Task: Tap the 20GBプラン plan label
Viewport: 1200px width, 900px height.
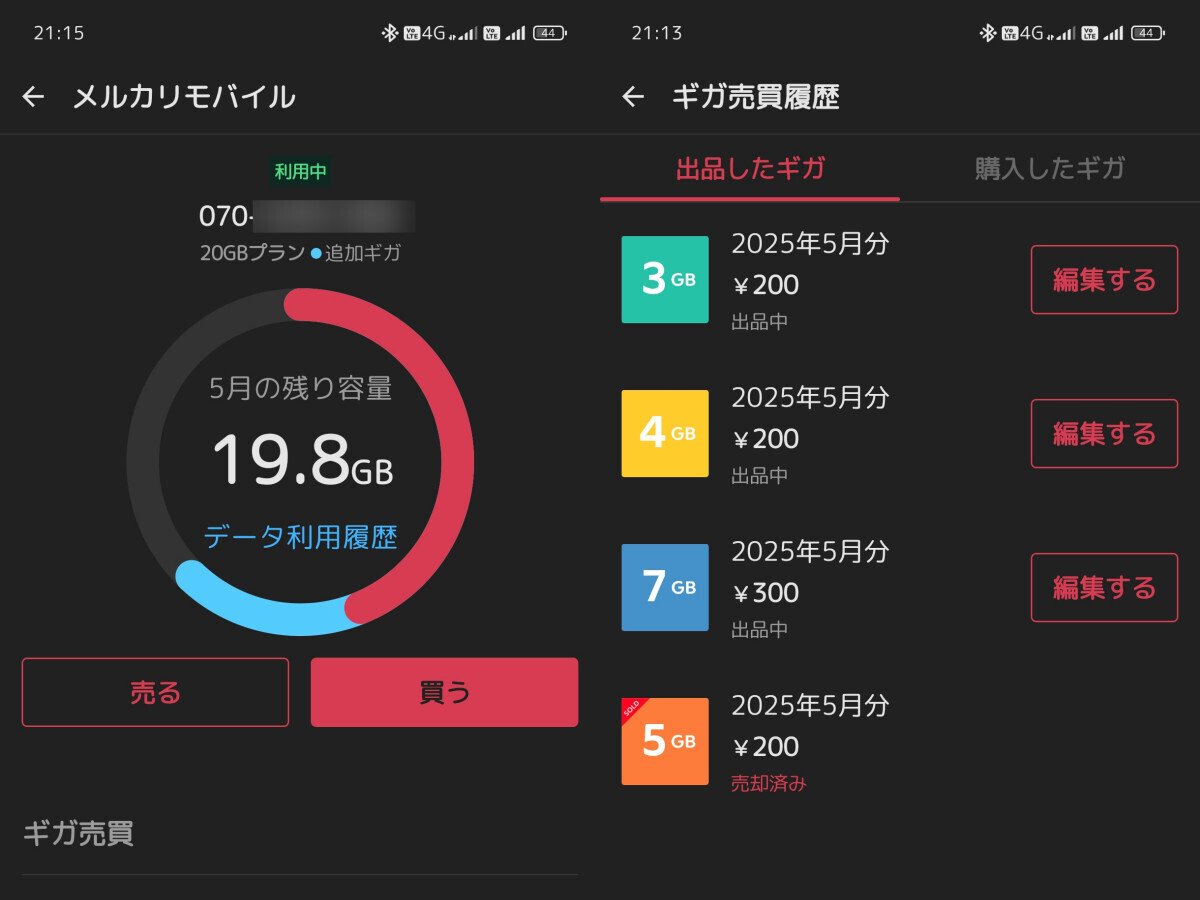Action: pos(252,253)
